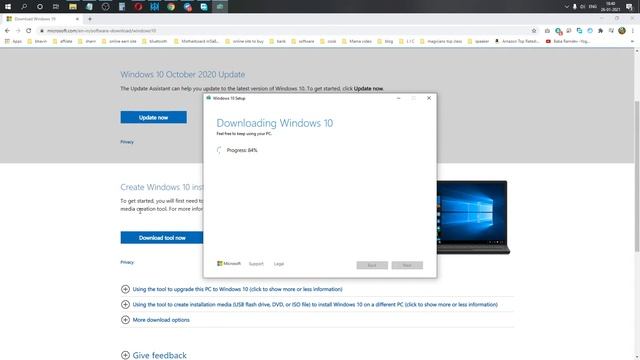Expand create installation media instructions
640x360 pixels.
(x=309, y=304)
